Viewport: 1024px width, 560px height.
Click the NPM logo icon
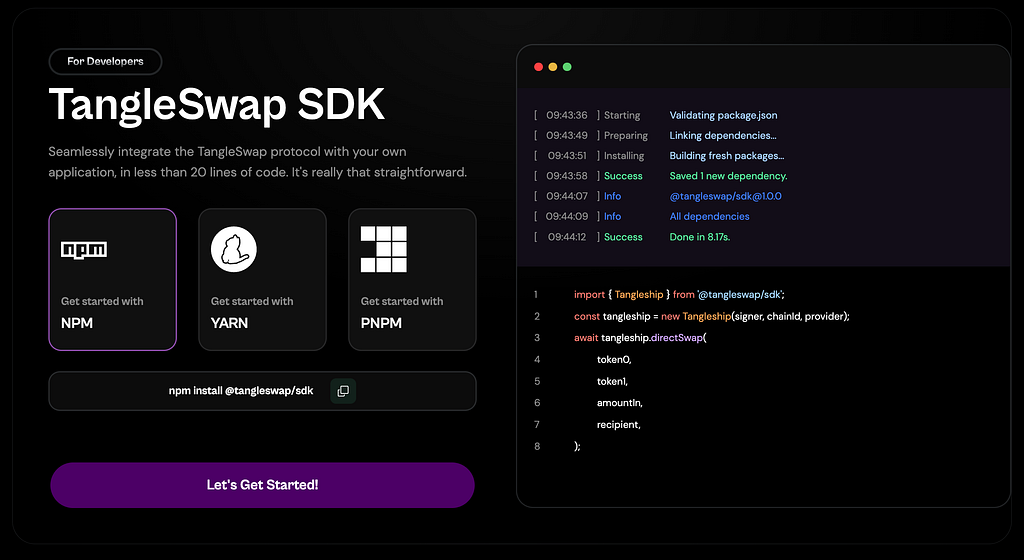(84, 250)
